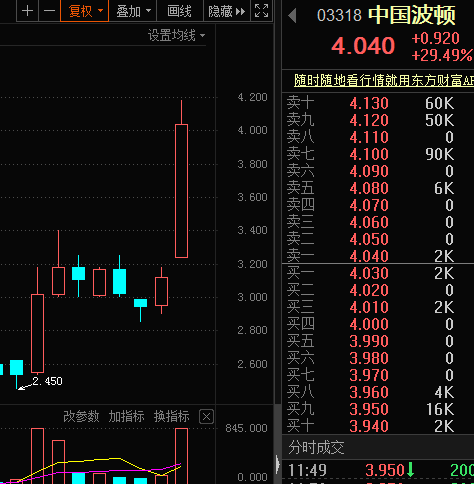
Task: Open the 东方财富 app promotion link
Action: click(384, 81)
